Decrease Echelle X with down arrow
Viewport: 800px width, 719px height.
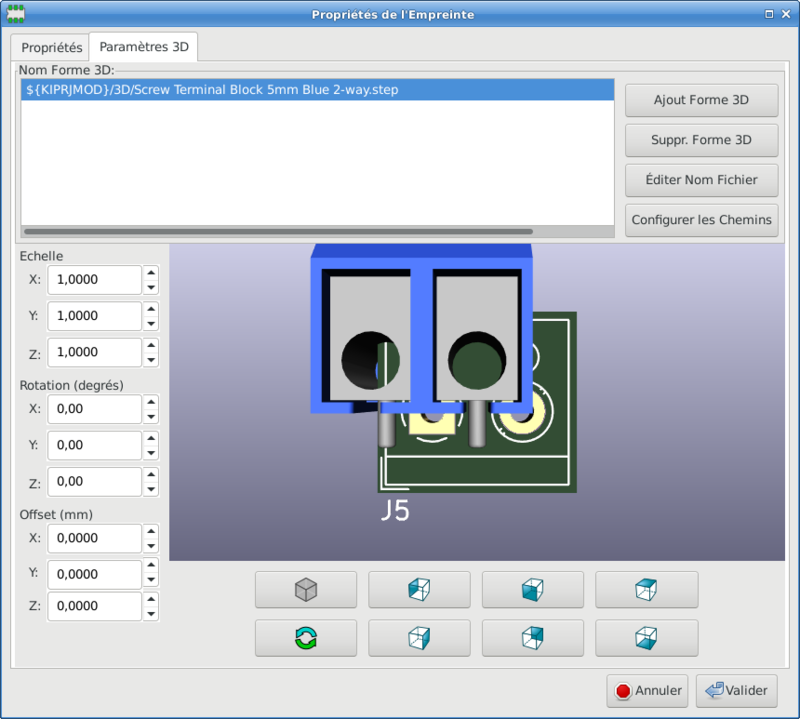[x=151, y=287]
